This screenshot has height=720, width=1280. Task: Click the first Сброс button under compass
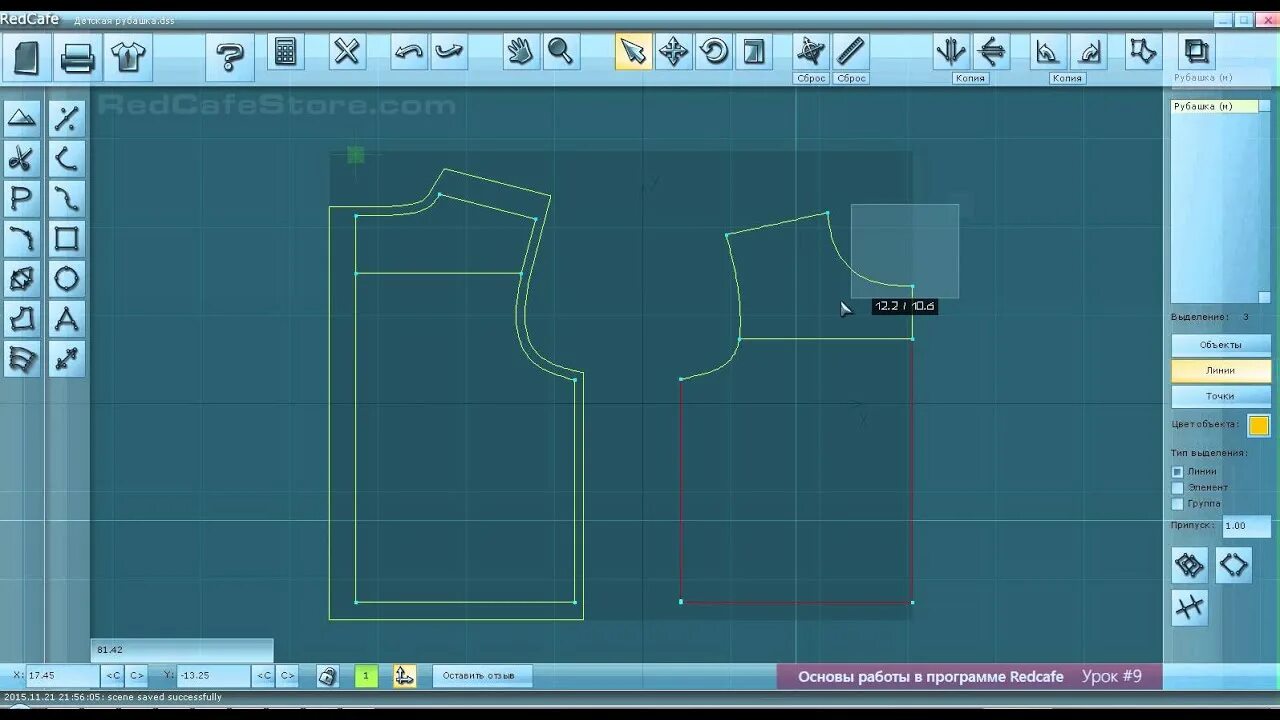811,78
